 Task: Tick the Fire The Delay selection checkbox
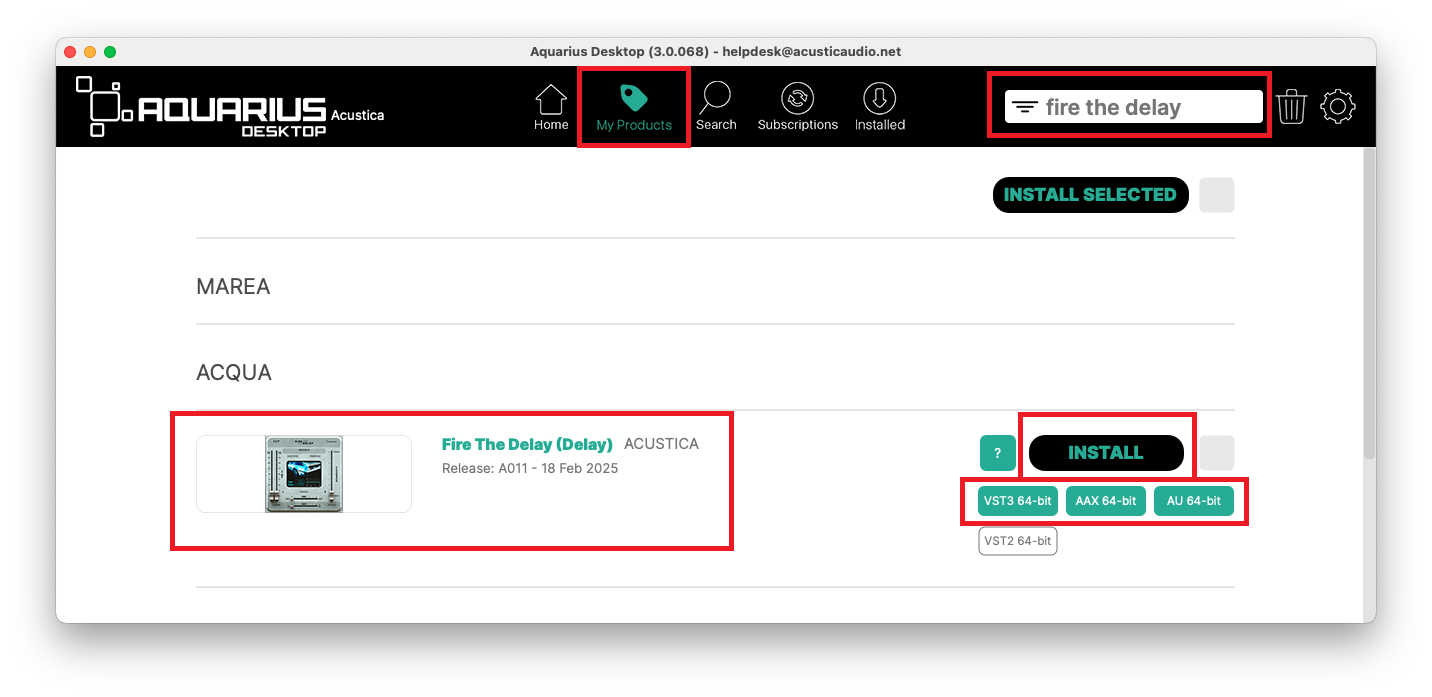pyautogui.click(x=1217, y=453)
